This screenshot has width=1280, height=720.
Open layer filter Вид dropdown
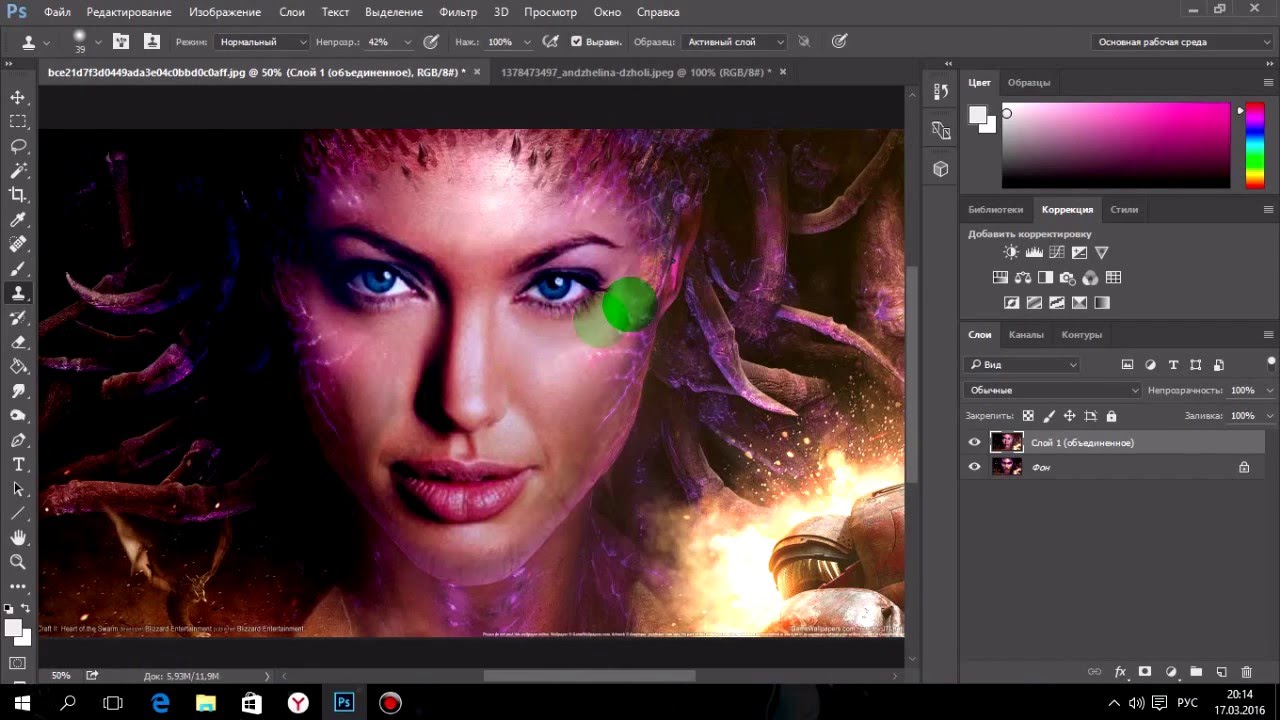[x=1022, y=365]
